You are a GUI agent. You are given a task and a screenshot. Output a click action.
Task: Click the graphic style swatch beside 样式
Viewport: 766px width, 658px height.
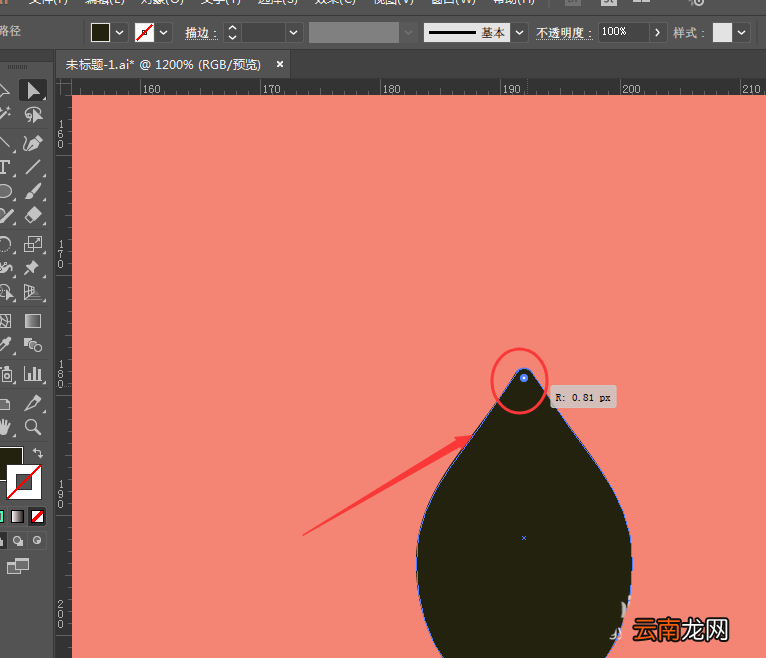(723, 33)
